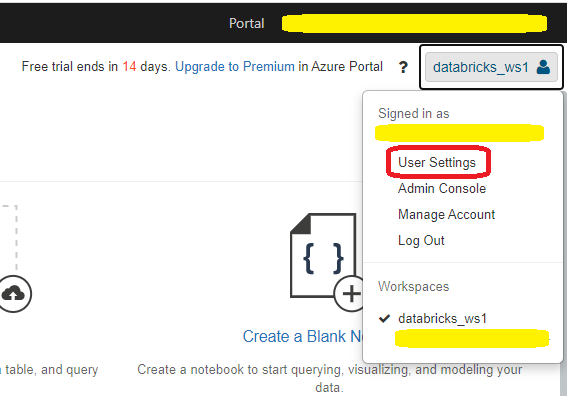Click the curly braces notebook icon

tap(323, 256)
